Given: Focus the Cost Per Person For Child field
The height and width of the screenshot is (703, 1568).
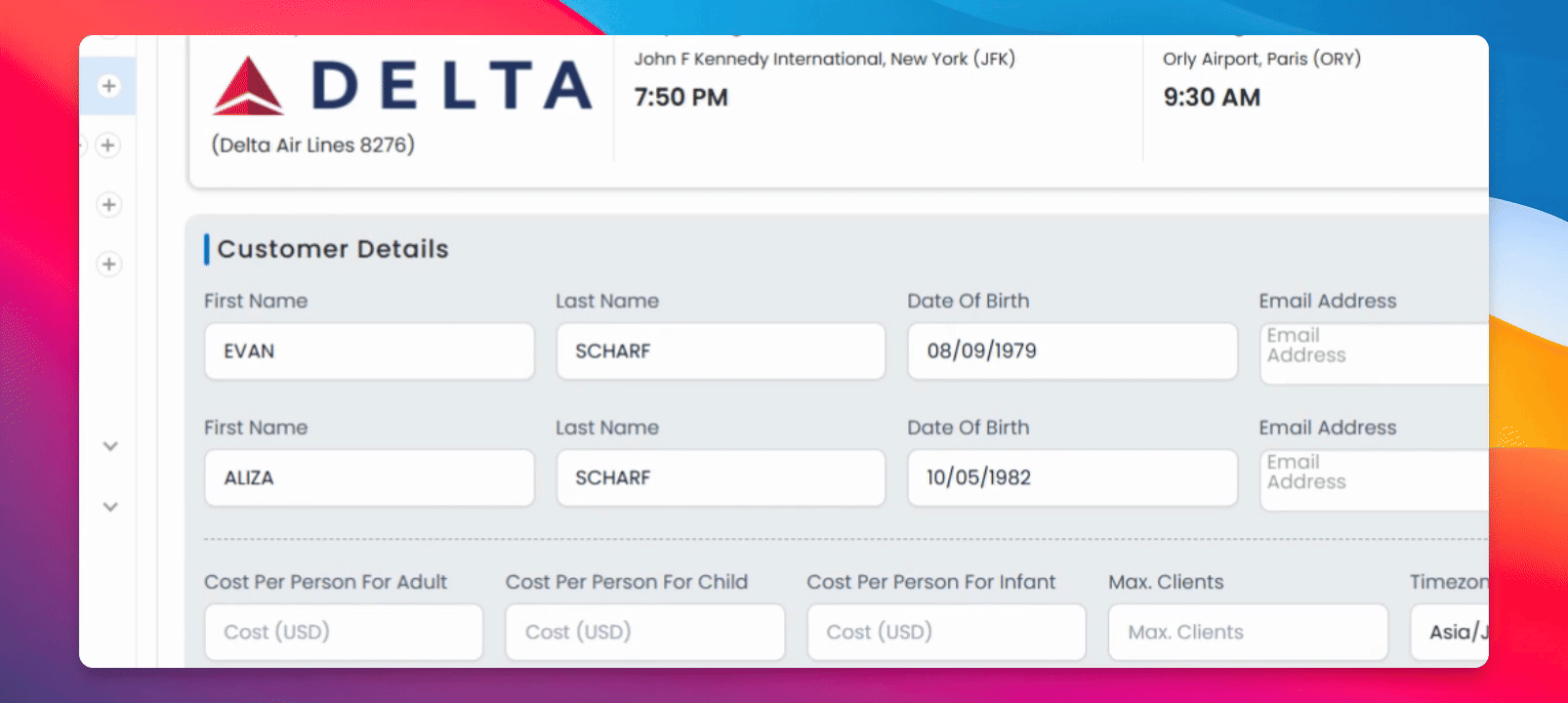Looking at the screenshot, I should [644, 632].
